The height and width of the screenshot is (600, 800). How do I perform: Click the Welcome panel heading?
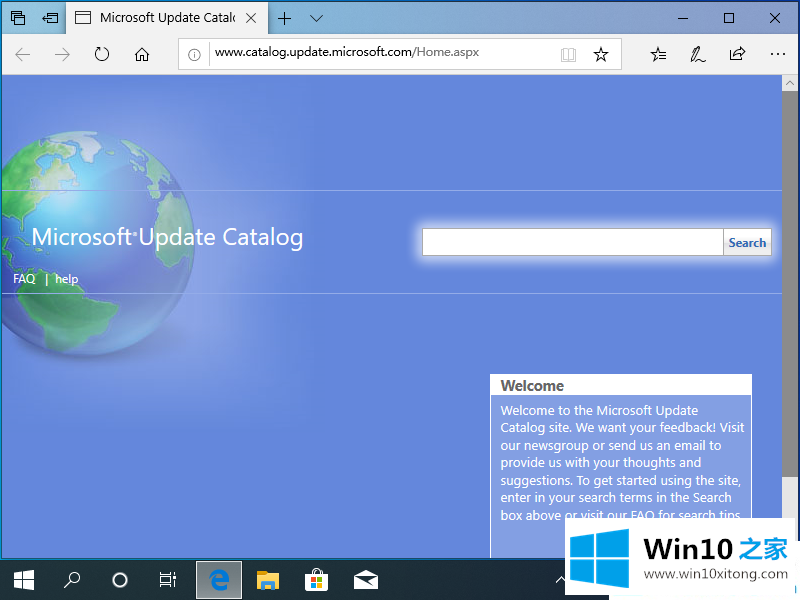point(532,386)
